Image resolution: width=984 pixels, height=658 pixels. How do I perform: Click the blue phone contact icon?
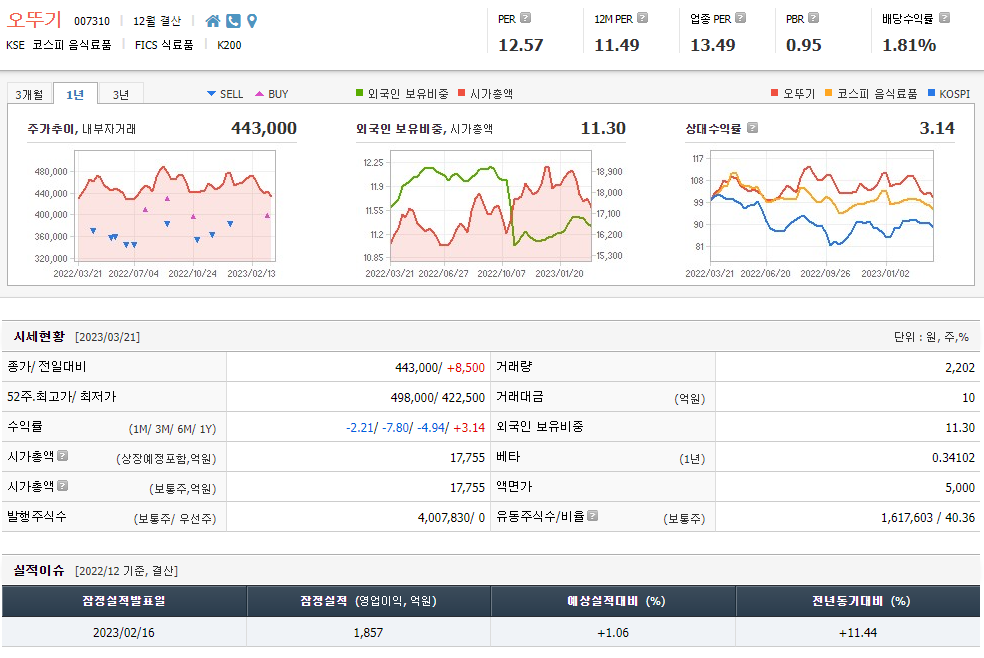pyautogui.click(x=233, y=21)
